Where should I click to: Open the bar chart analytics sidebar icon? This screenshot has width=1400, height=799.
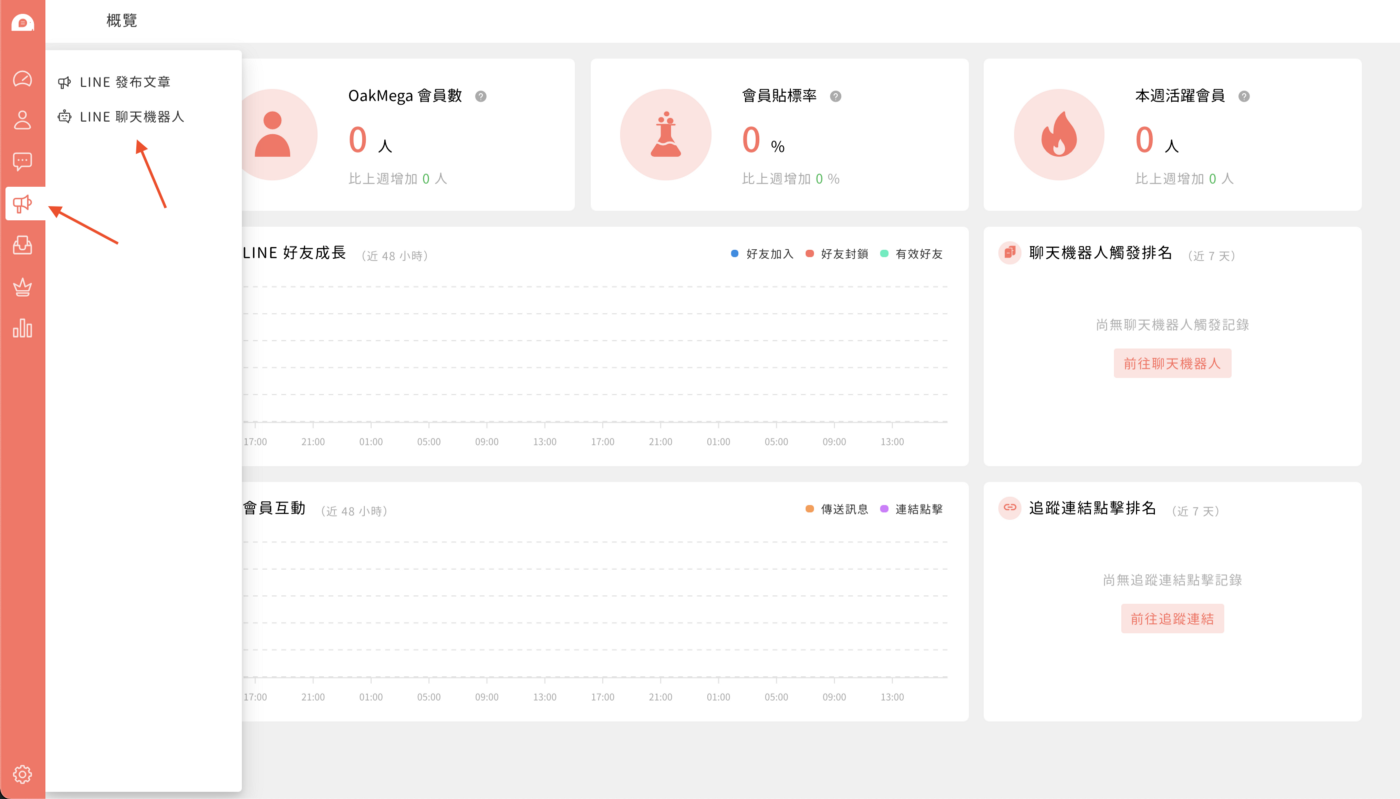point(22,328)
